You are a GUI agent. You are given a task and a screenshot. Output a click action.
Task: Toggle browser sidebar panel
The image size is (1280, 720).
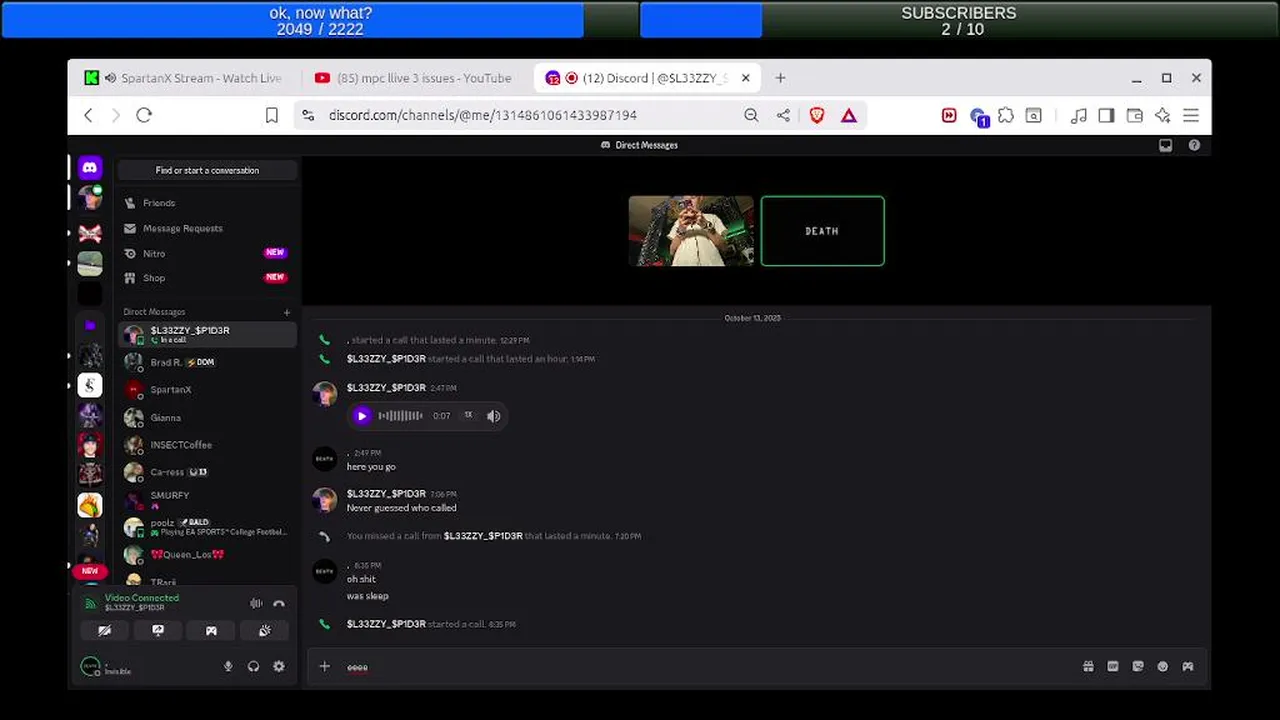click(1106, 115)
